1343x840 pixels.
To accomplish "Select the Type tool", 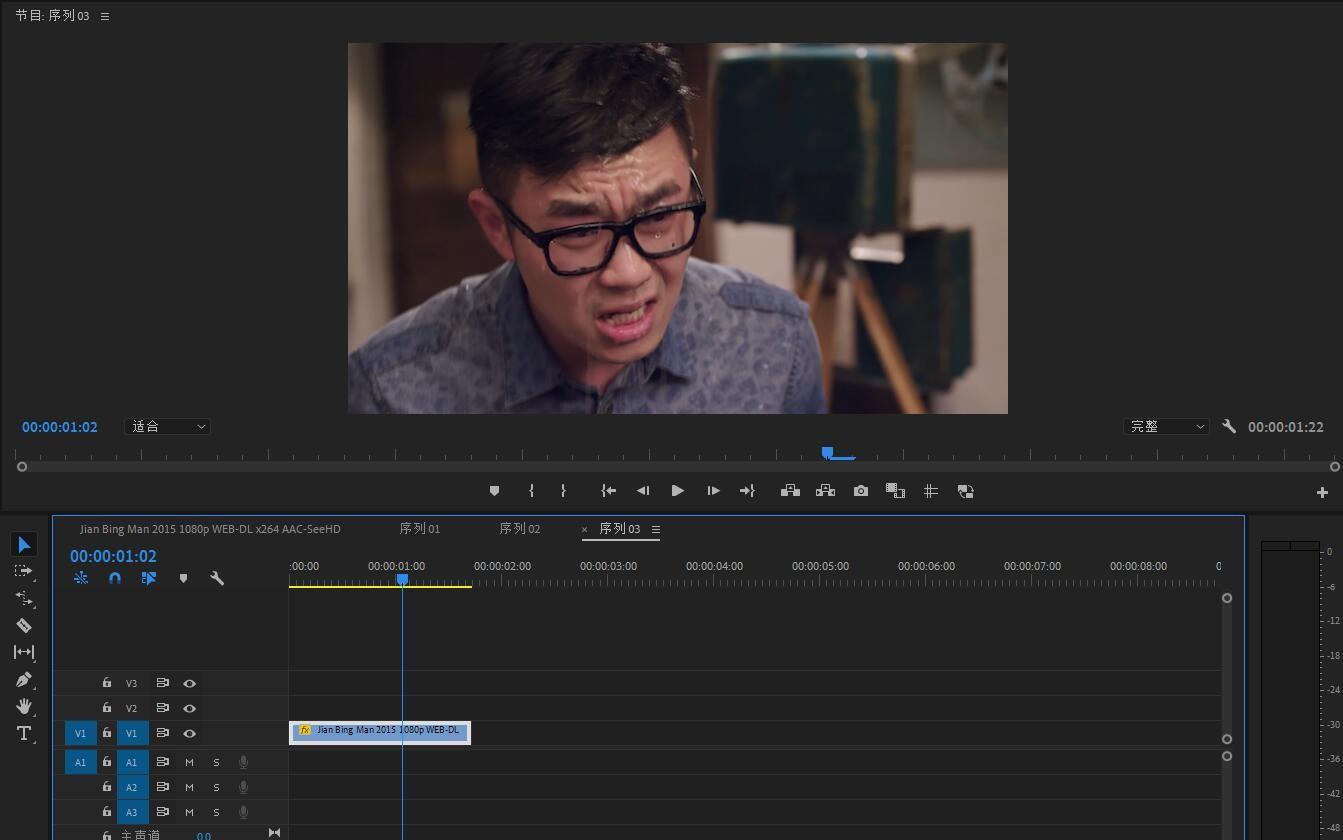I will [x=24, y=733].
